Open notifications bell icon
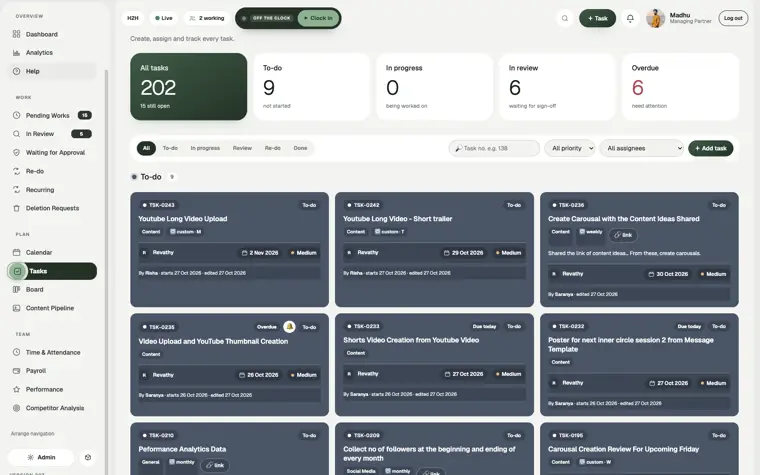 tap(630, 18)
